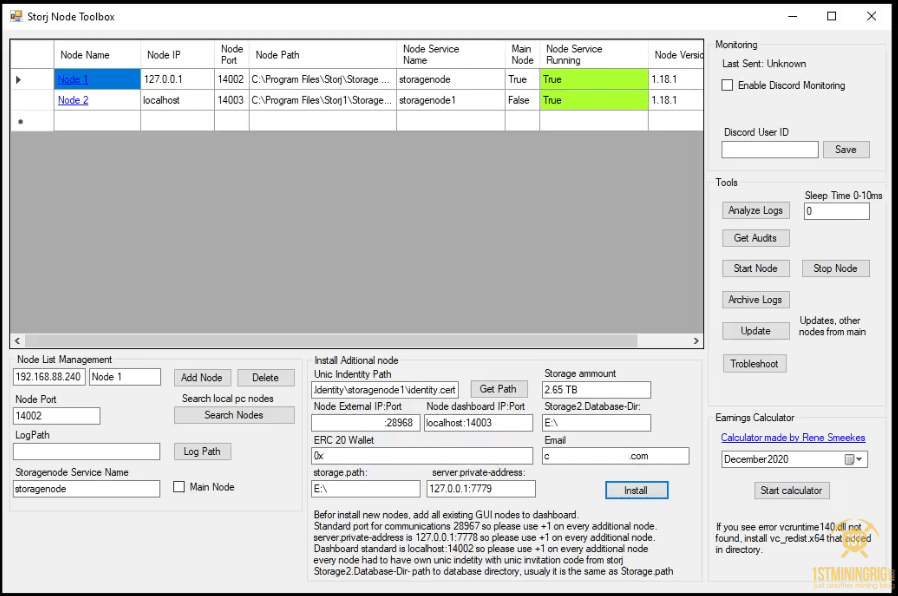Sort by Node Service Name column header
This screenshot has width=898, height=596.
451,55
